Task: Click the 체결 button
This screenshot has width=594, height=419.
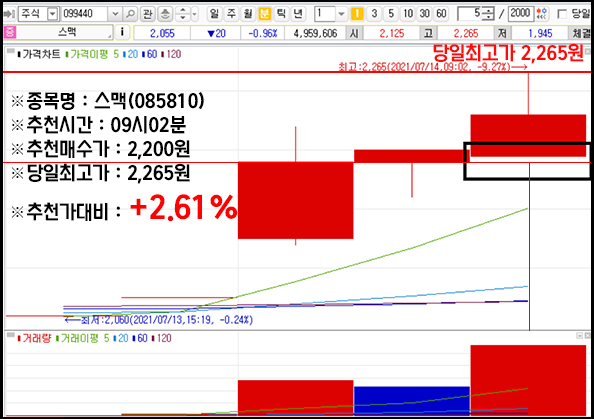Action: click(x=581, y=33)
